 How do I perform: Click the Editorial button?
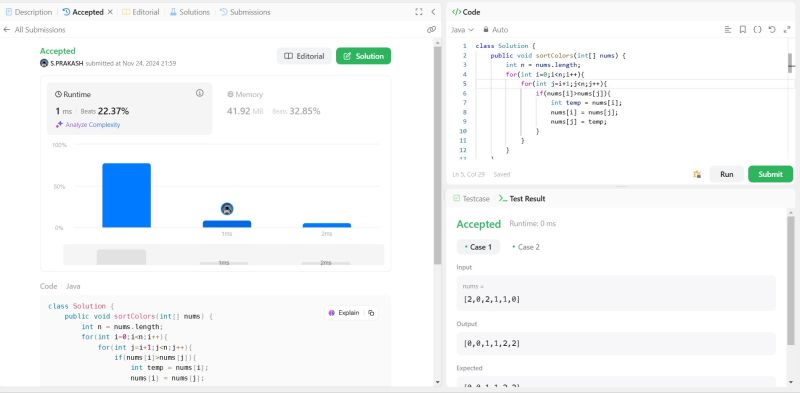pyautogui.click(x=304, y=56)
